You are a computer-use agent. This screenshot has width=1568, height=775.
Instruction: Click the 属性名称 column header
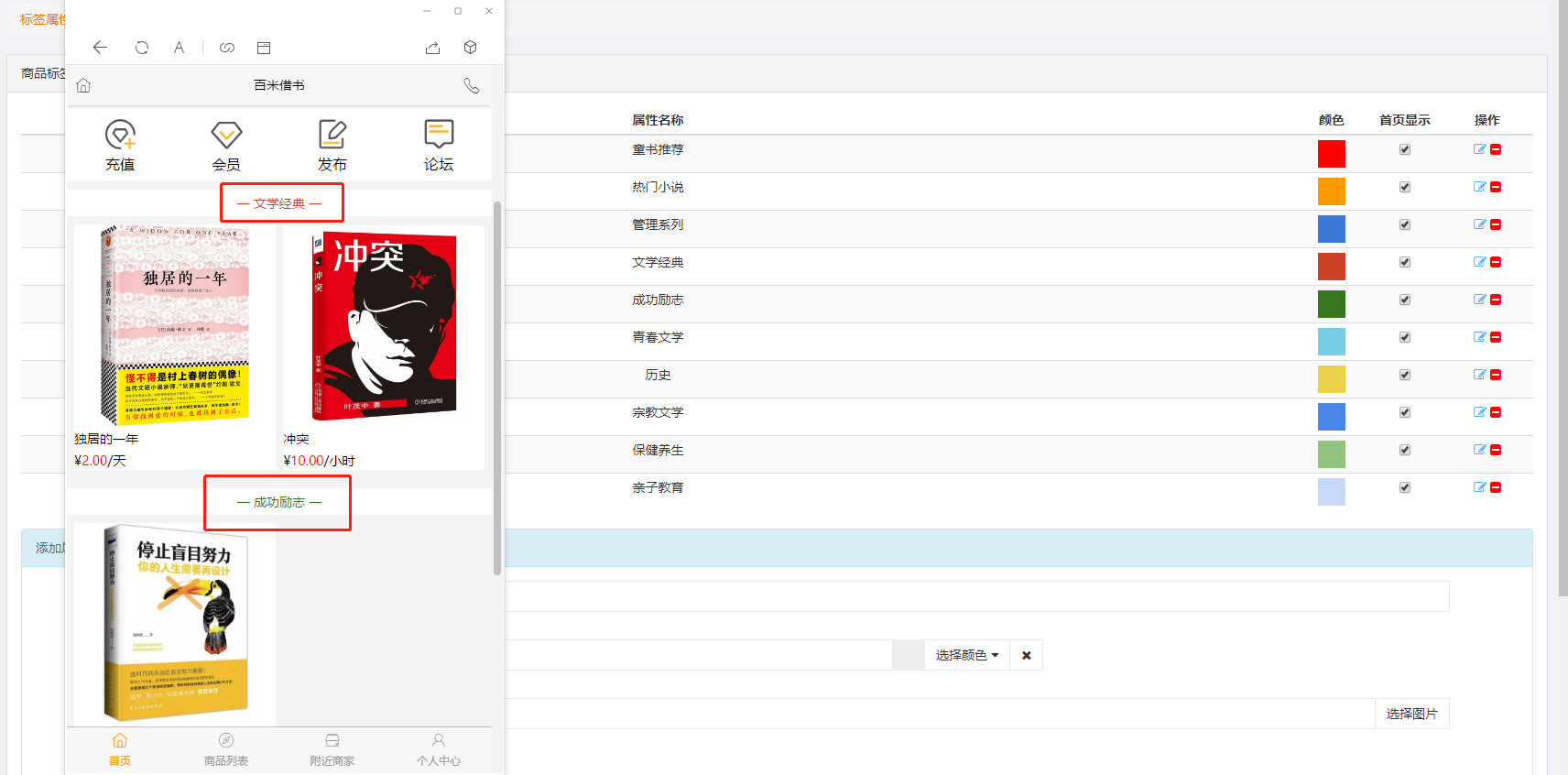[x=658, y=120]
